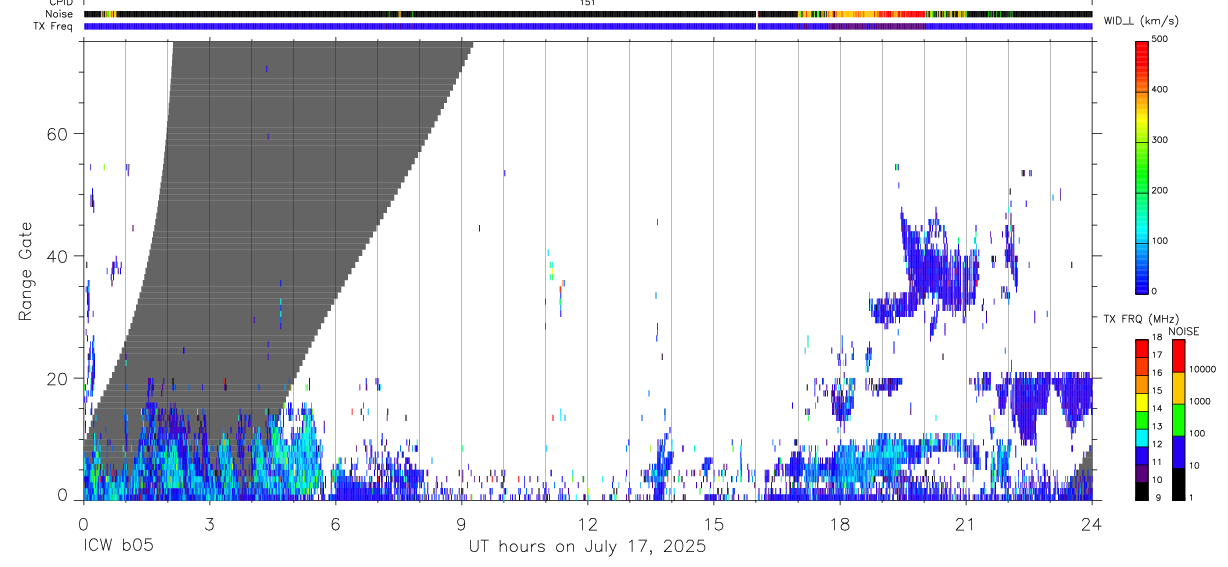This screenshot has width=1228, height=567.
Task: Pick the blue bottom of width colorbar
Action: click(1141, 280)
